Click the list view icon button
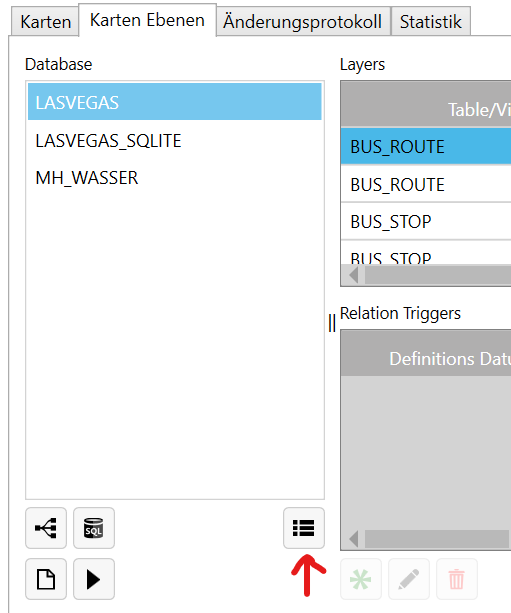The height and width of the screenshot is (613, 511). [x=304, y=528]
